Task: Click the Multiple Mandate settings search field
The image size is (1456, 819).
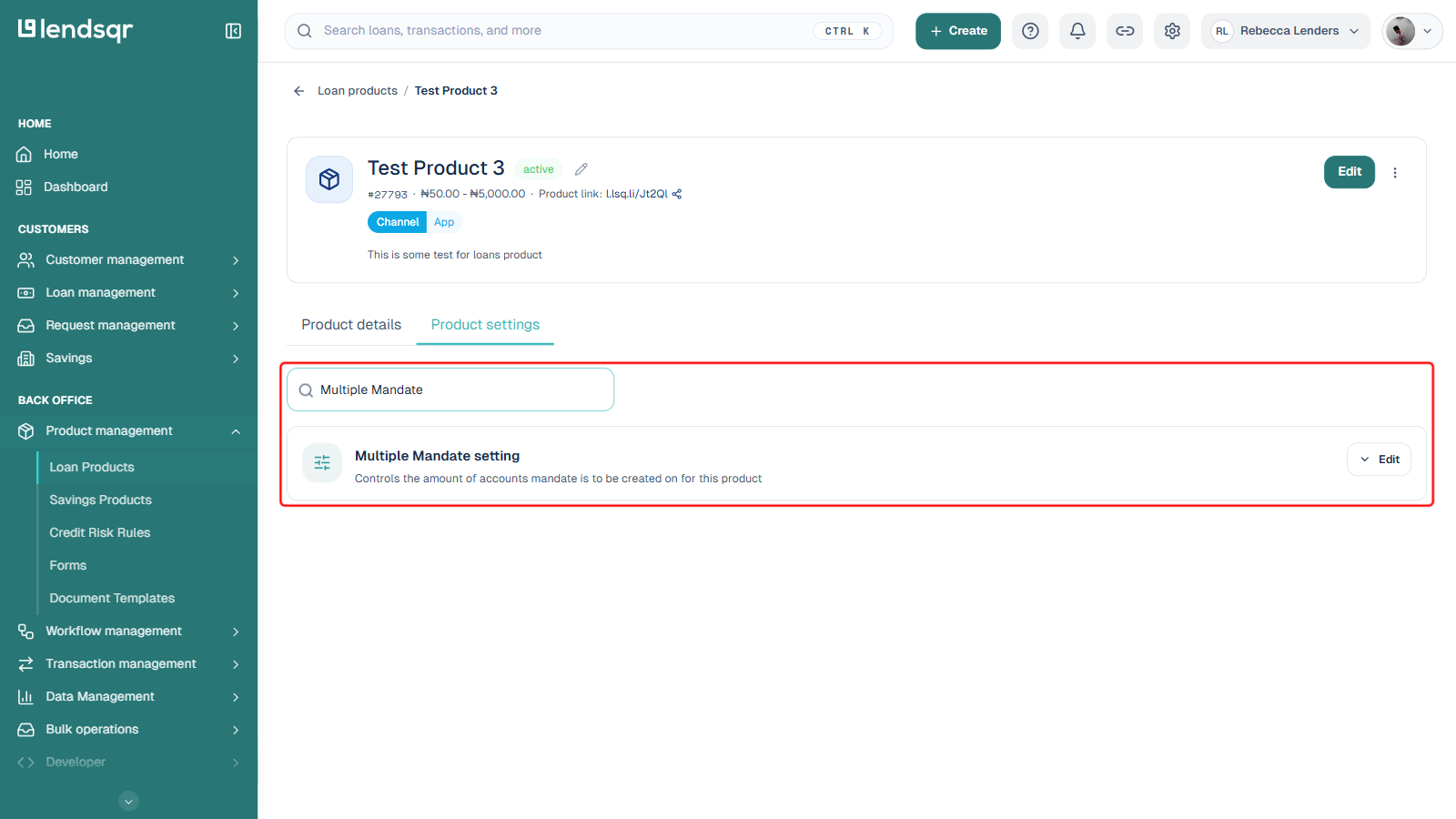Action: [450, 389]
